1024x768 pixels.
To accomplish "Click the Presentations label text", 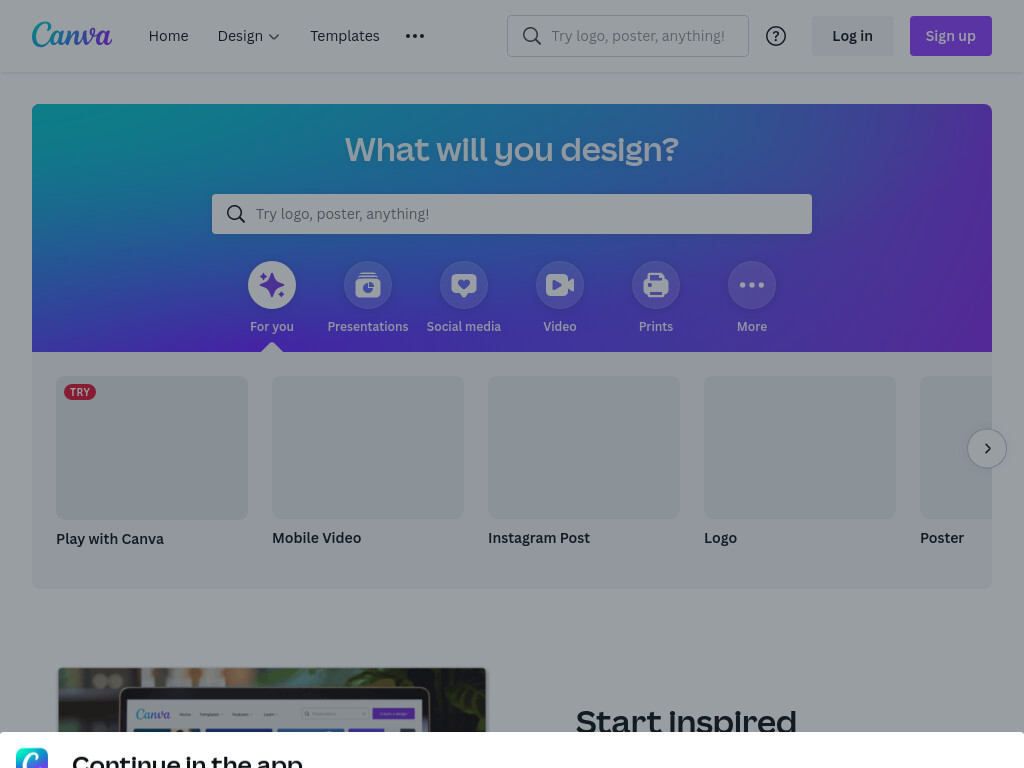I will (368, 327).
